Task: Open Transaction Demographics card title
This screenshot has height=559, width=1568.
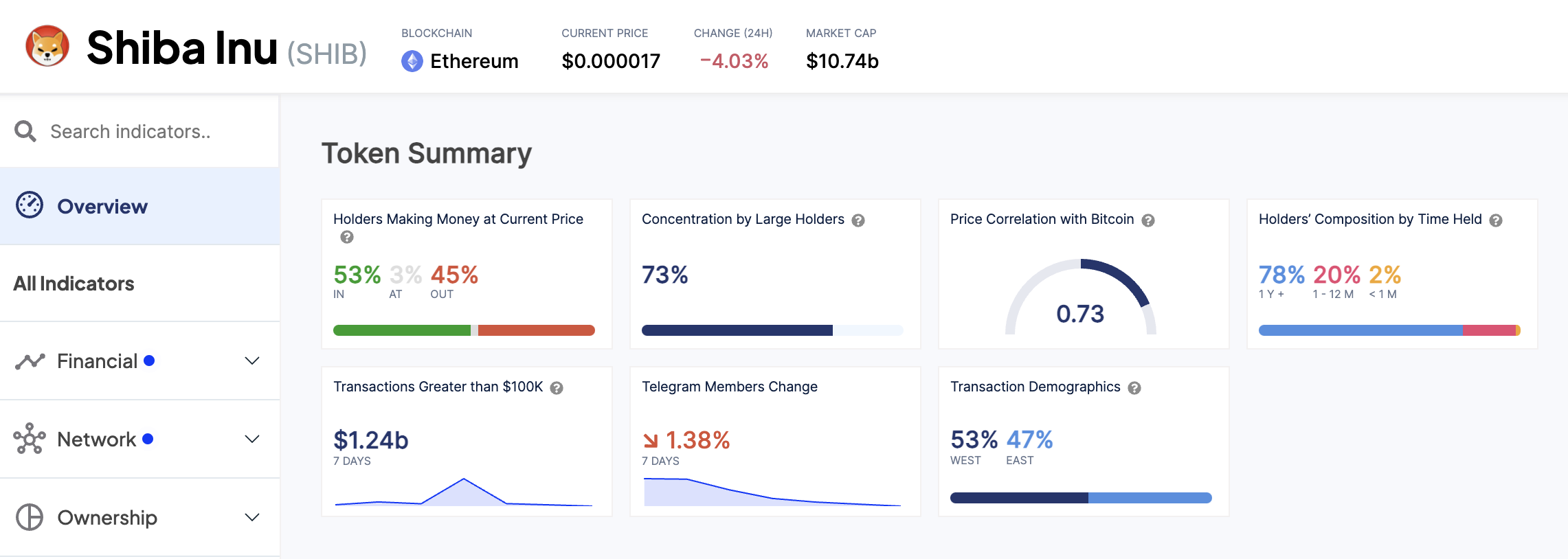Action: pyautogui.click(x=1035, y=387)
